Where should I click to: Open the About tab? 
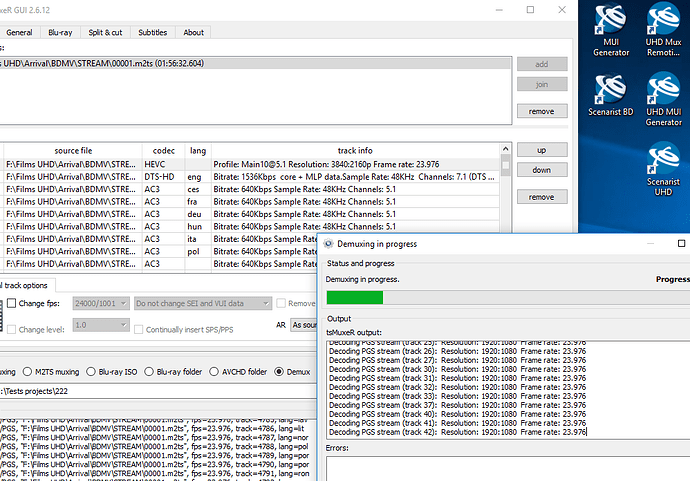193,33
